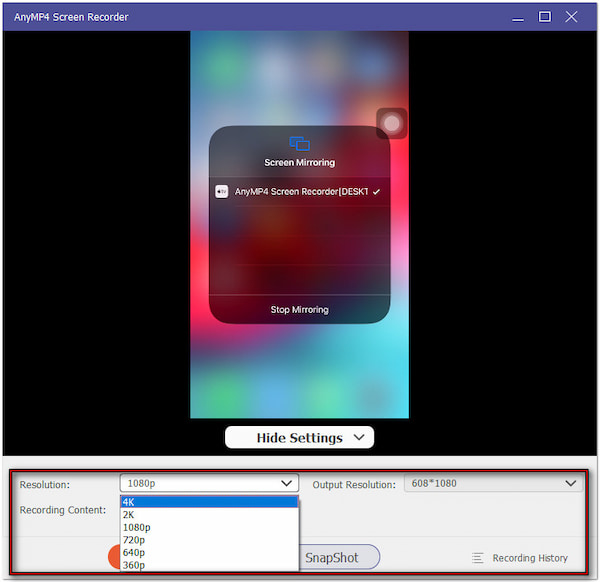Select AnyMP4 Screen Recorder[DESKT mirroring device
This screenshot has height=582, width=600.
[x=299, y=191]
